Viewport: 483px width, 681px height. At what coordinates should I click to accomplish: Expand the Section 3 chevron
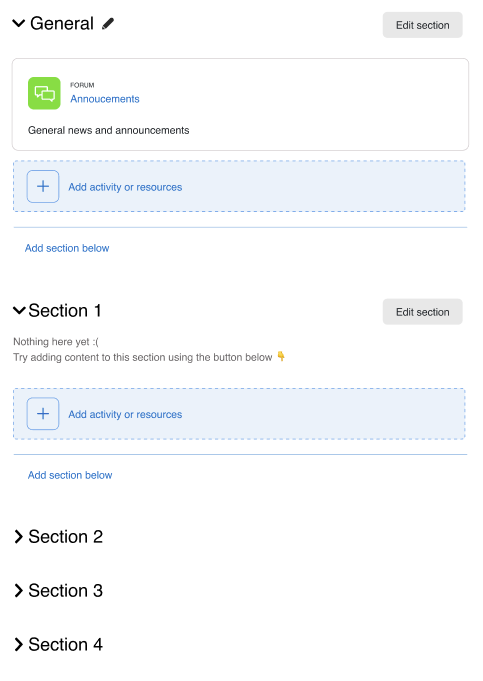(18, 591)
